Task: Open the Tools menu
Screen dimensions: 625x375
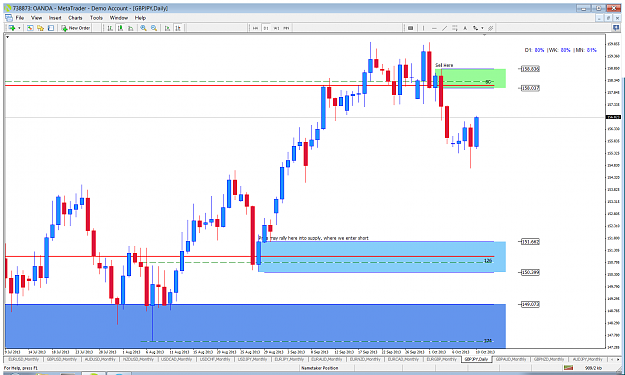Action: point(96,18)
